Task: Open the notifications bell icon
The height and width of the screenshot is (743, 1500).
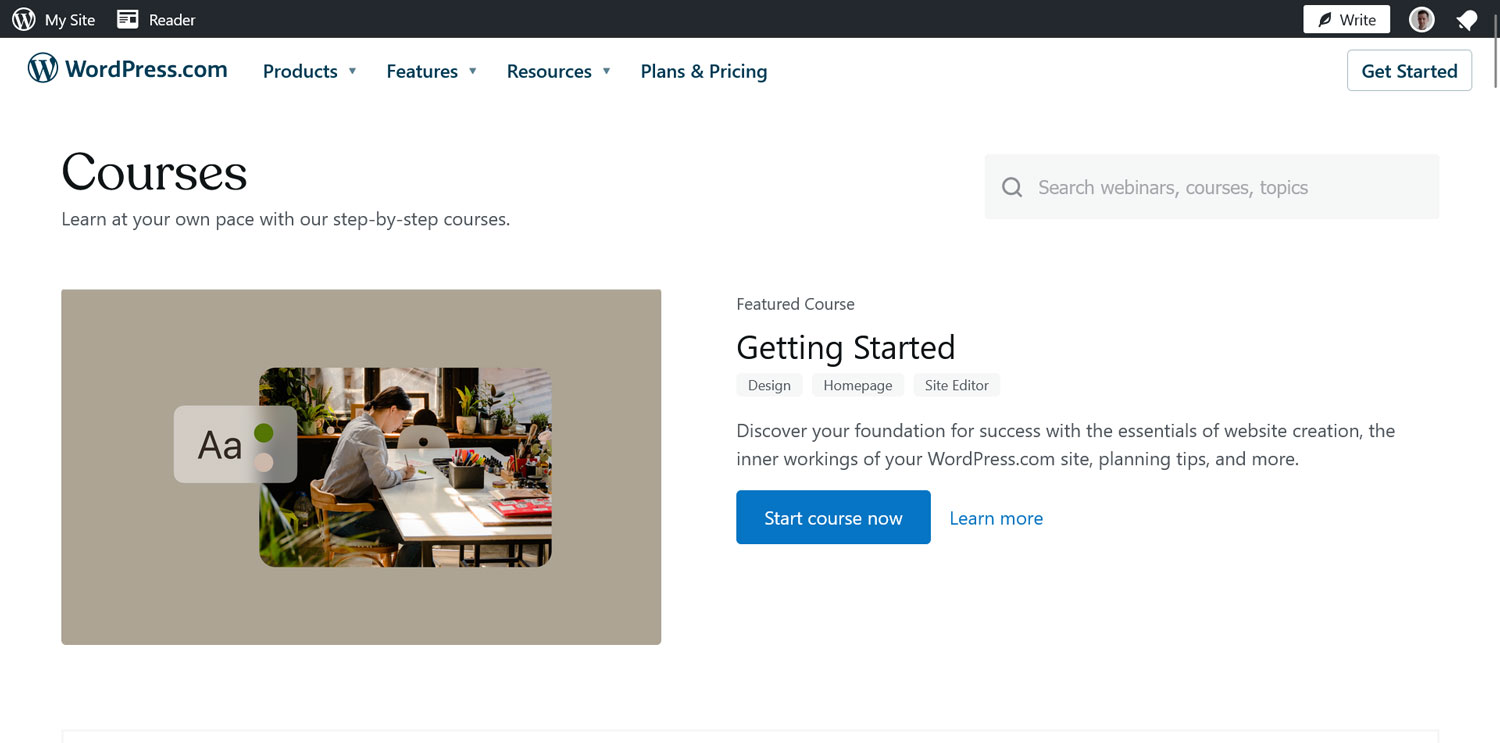Action: coord(1467,20)
